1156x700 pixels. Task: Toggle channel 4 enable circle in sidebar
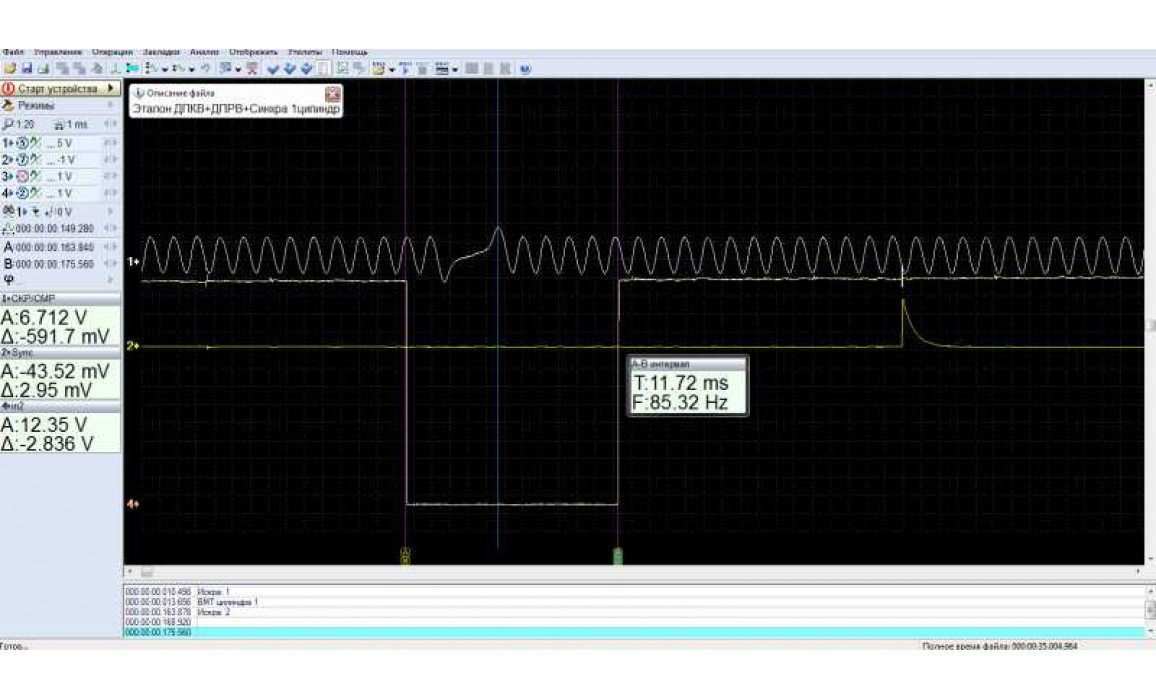point(22,193)
